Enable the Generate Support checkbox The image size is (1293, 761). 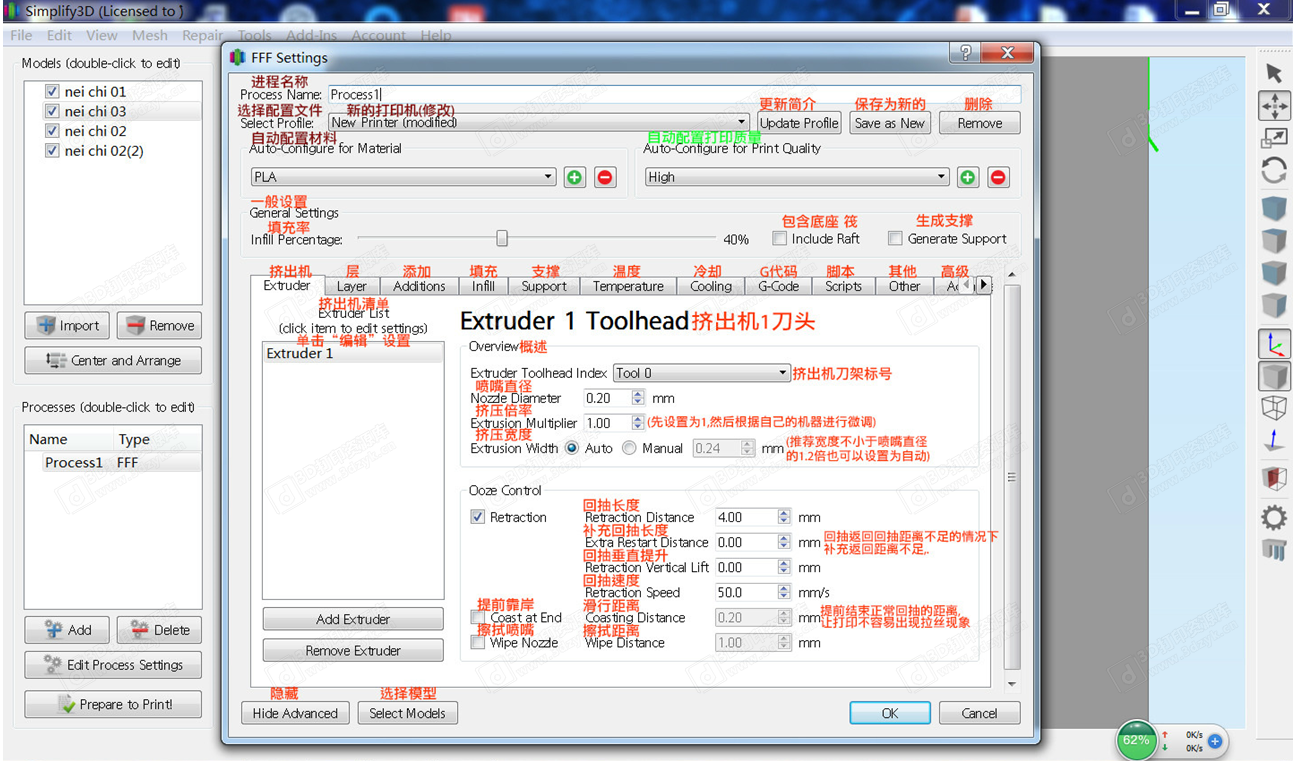coord(895,239)
